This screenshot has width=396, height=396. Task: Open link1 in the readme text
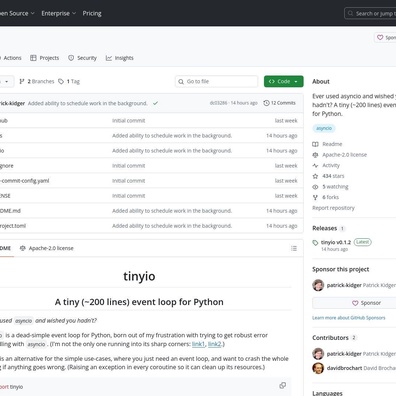click(198, 344)
